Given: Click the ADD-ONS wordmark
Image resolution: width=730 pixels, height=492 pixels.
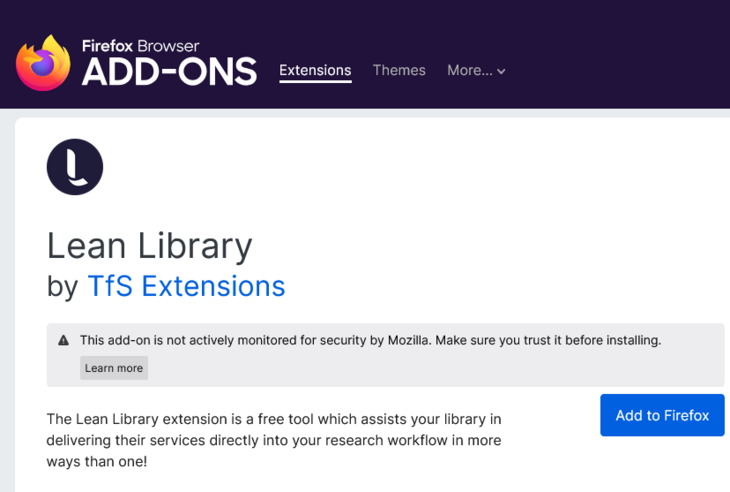Looking at the screenshot, I should point(169,72).
